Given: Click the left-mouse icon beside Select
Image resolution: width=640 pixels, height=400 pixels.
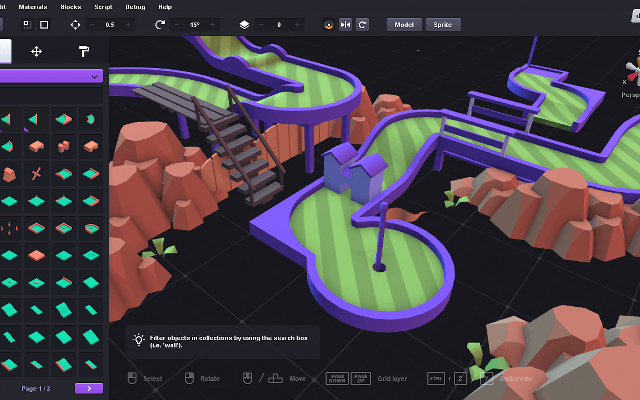Looking at the screenshot, I should coord(132,378).
